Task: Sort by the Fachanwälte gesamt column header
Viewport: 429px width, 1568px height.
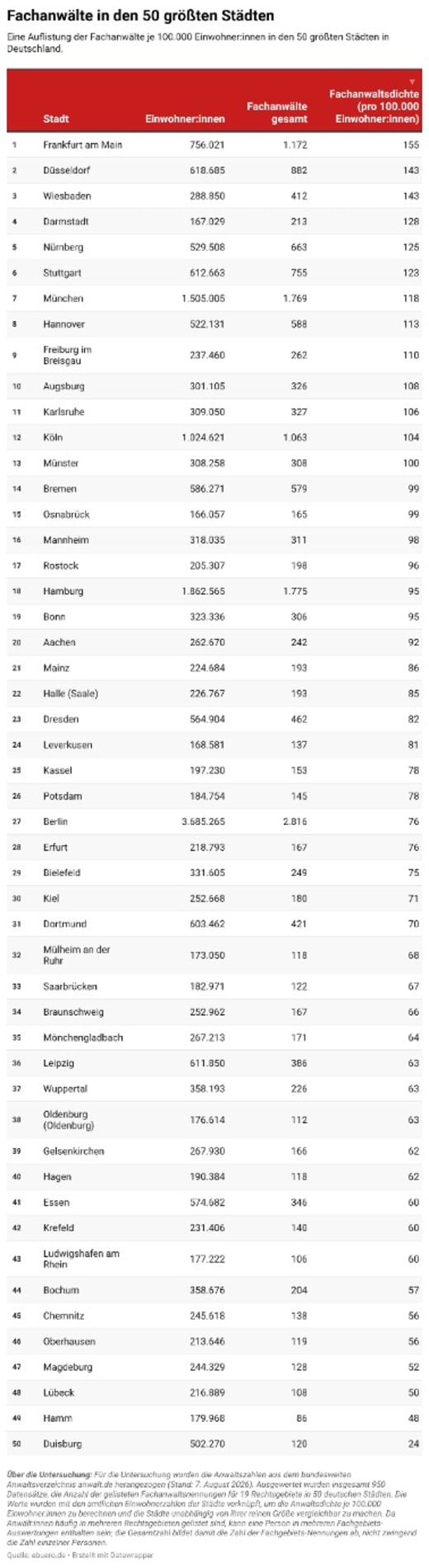Action: [x=276, y=112]
